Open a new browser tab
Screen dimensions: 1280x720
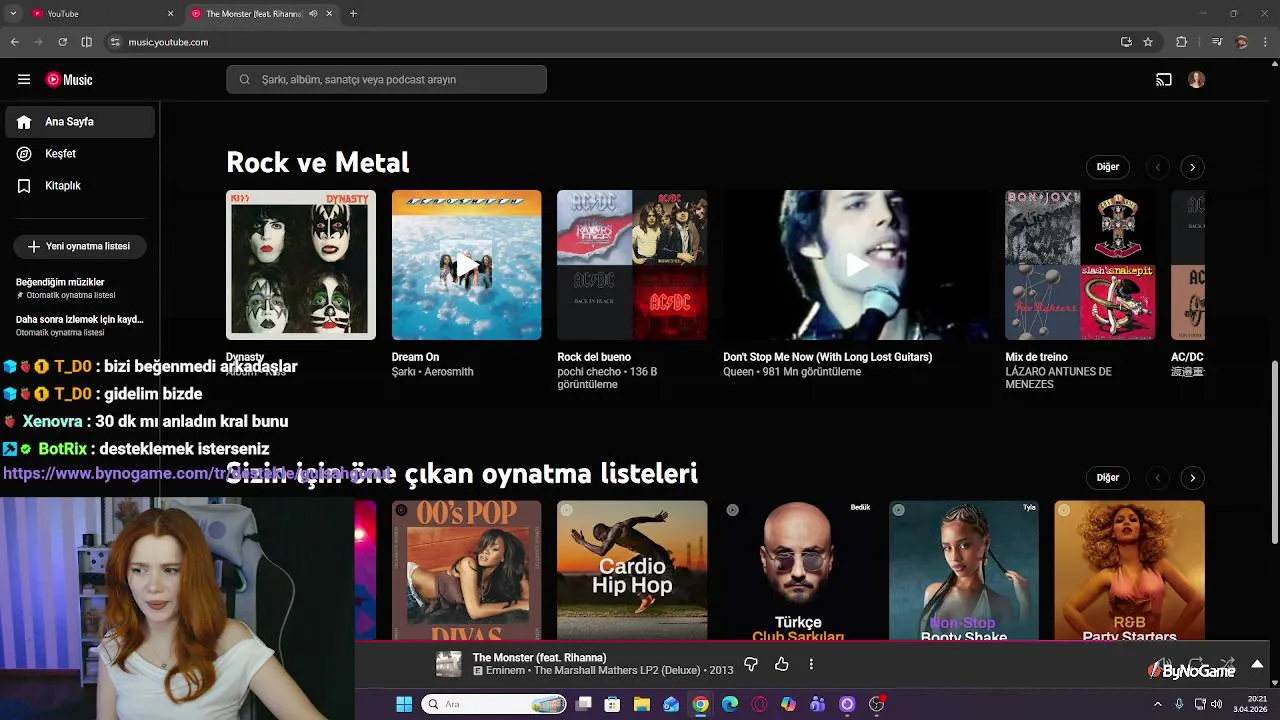[353, 13]
